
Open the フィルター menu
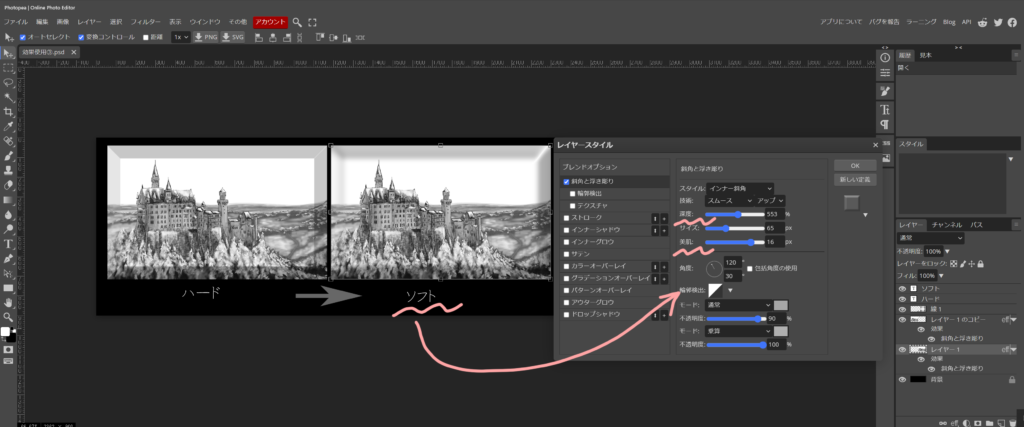tap(146, 21)
